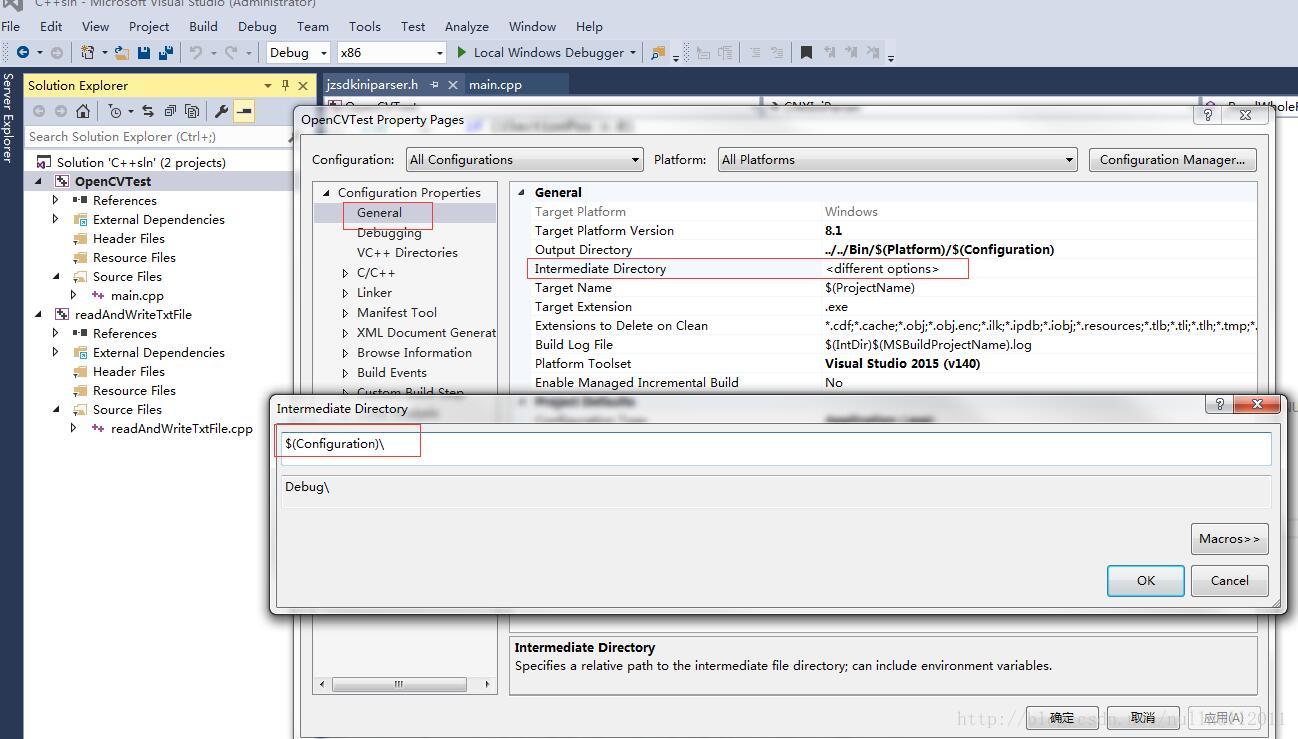Click the Macros>> button
Screen dimensions: 1298x739
point(1230,539)
